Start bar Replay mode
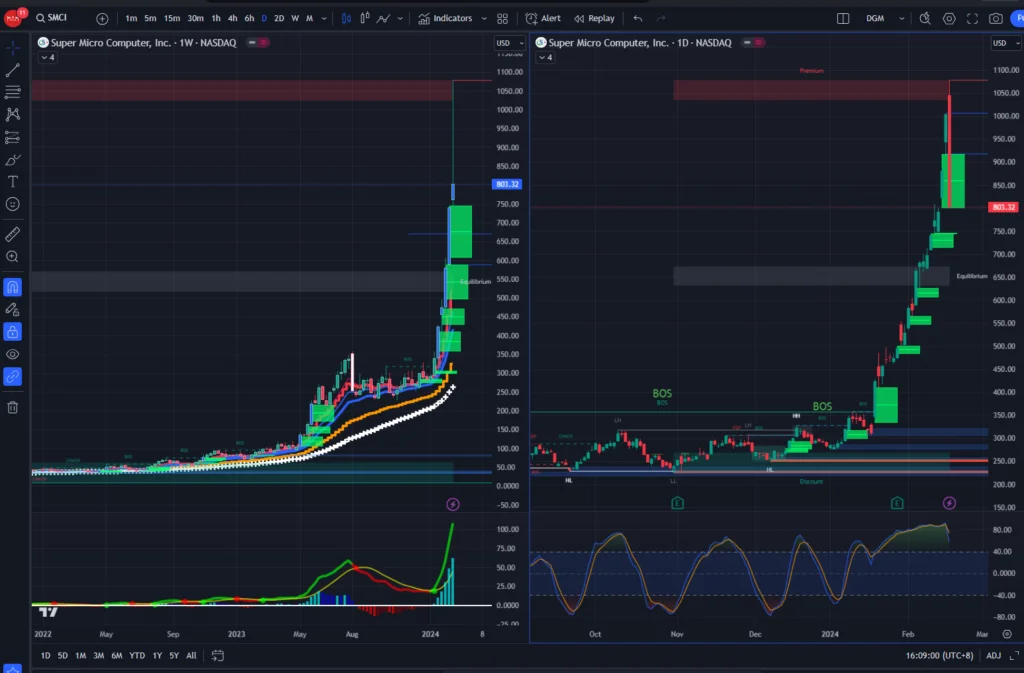The width and height of the screenshot is (1024, 673). click(x=594, y=18)
